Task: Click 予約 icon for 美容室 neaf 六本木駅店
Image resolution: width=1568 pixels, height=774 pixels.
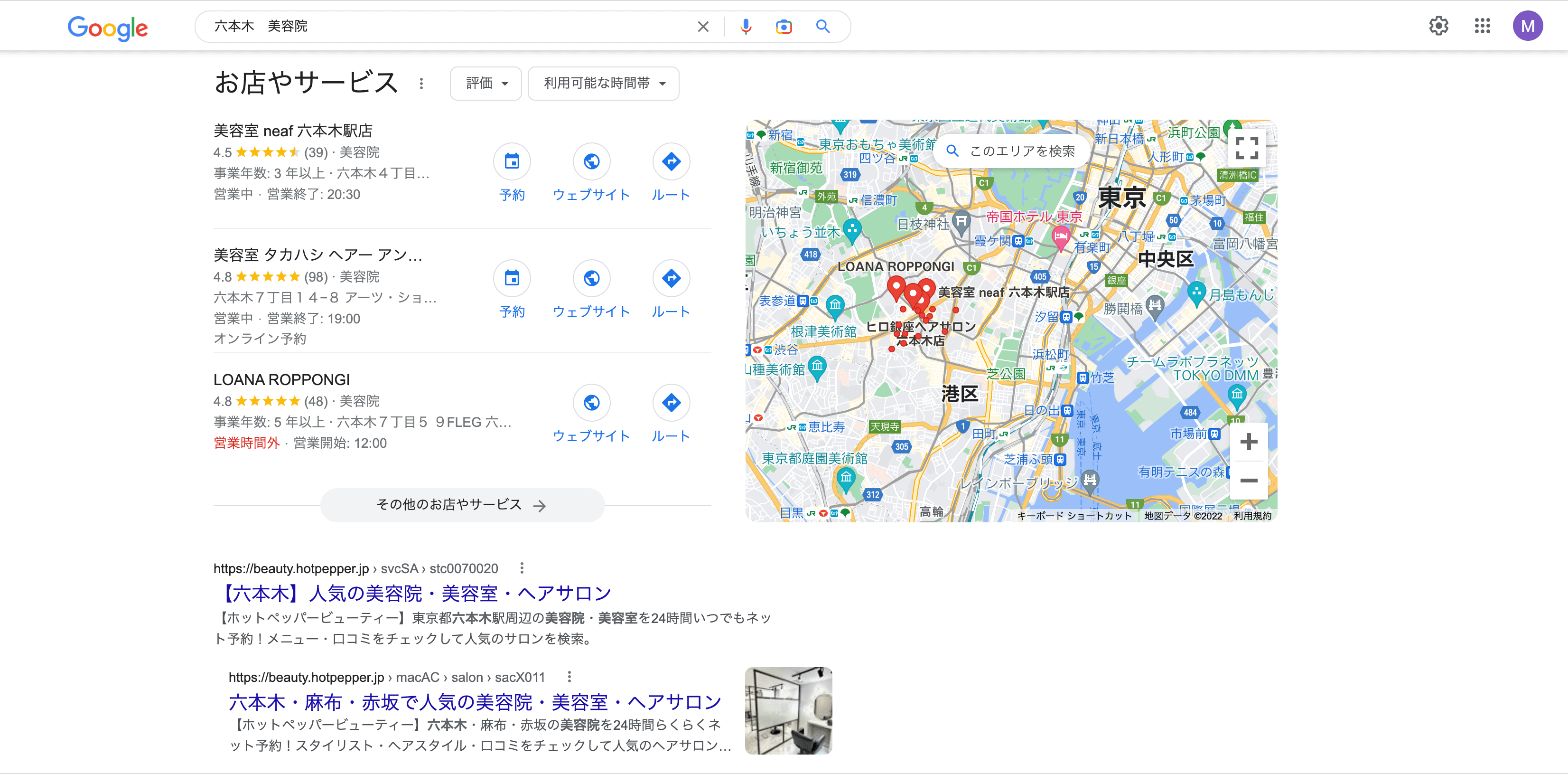Action: pos(512,161)
